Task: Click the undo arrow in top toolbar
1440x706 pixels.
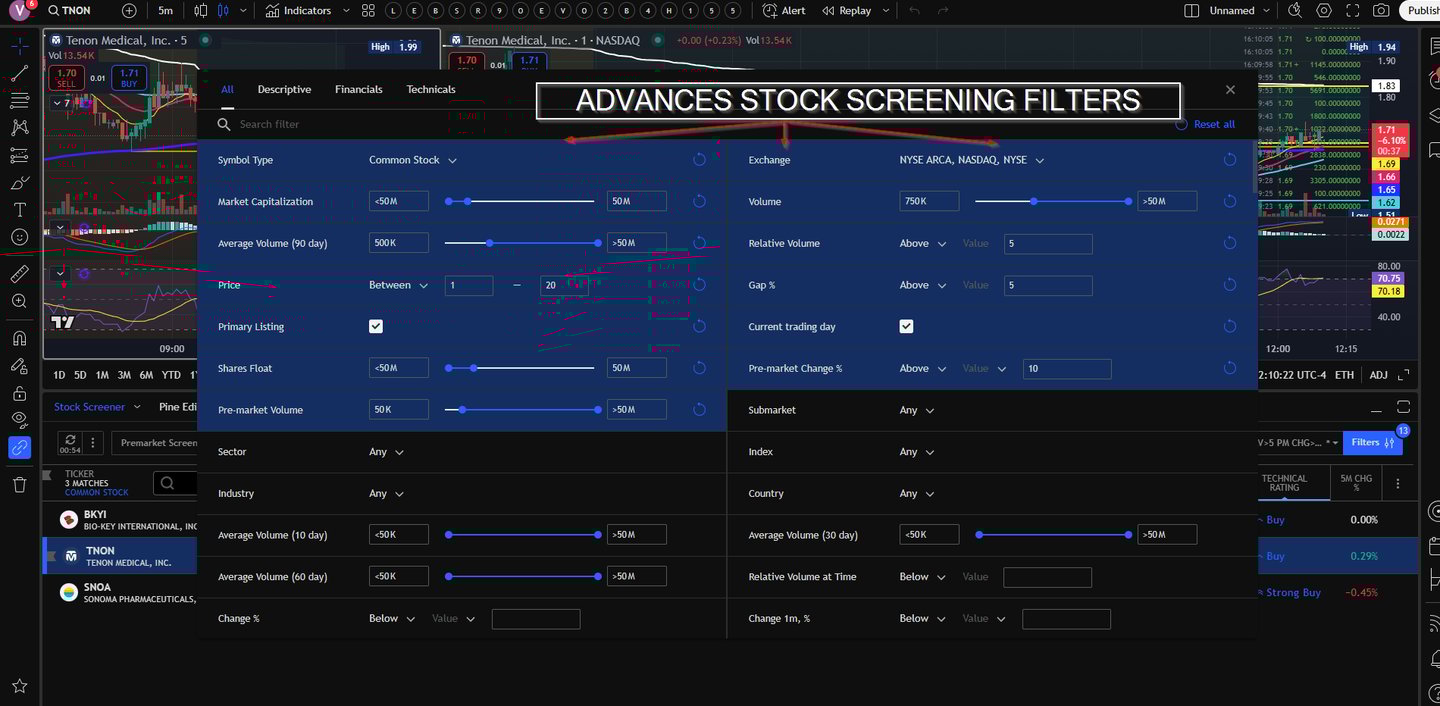Action: [x=914, y=10]
